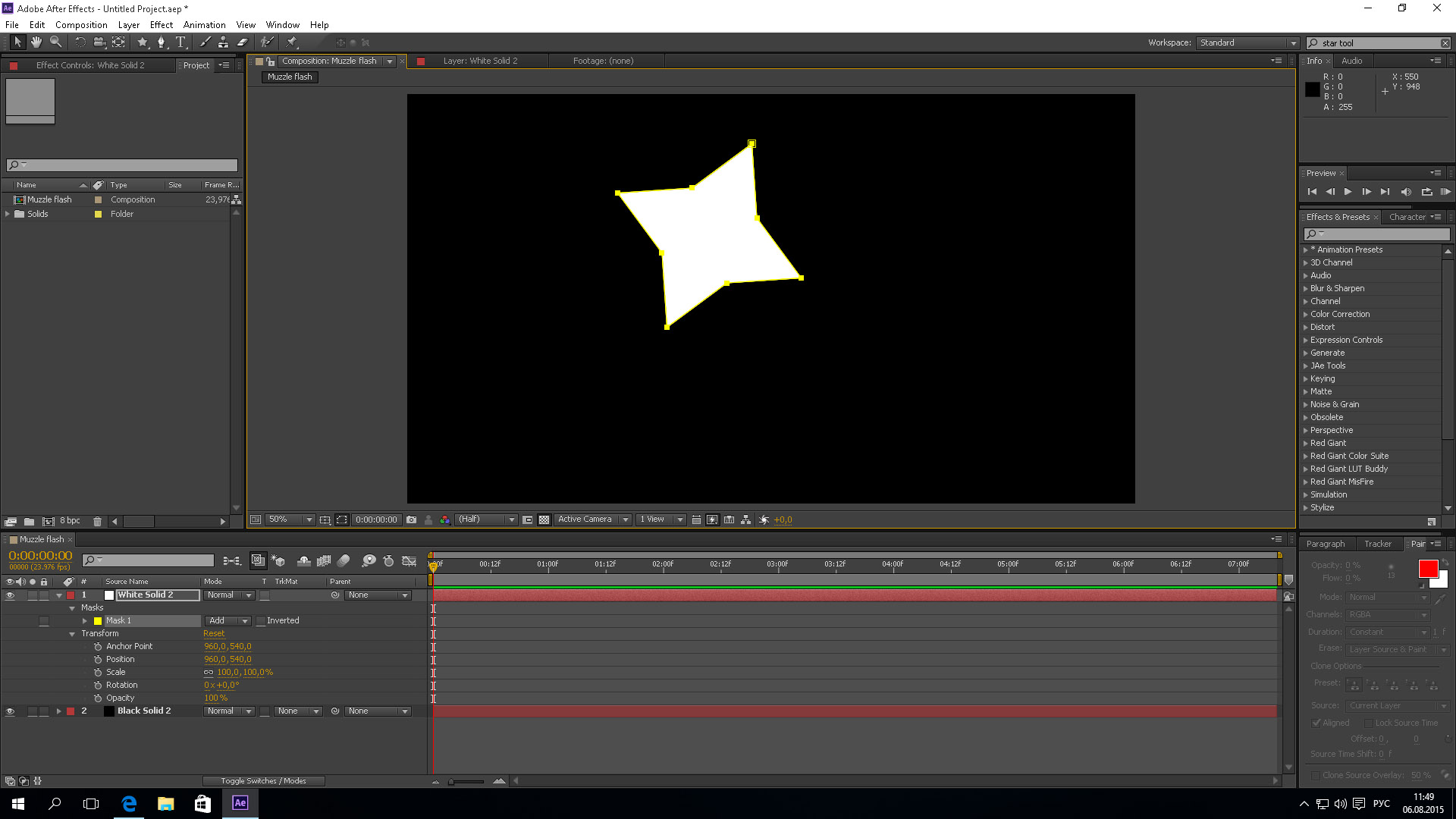Click the Rotation tool icon
Image resolution: width=1456 pixels, height=819 pixels.
[x=80, y=42]
